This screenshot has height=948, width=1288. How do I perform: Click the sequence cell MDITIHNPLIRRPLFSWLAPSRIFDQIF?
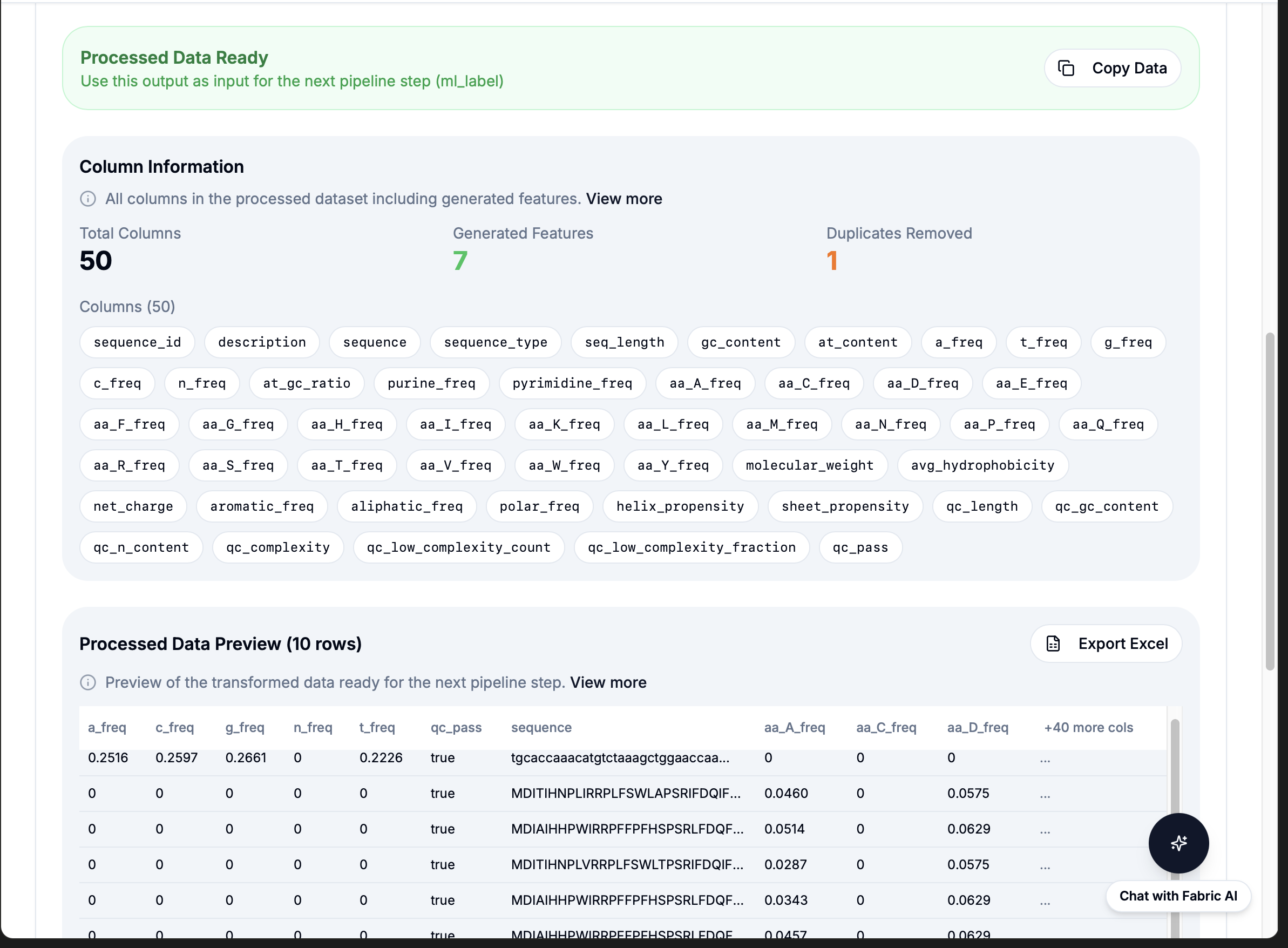pos(626,793)
